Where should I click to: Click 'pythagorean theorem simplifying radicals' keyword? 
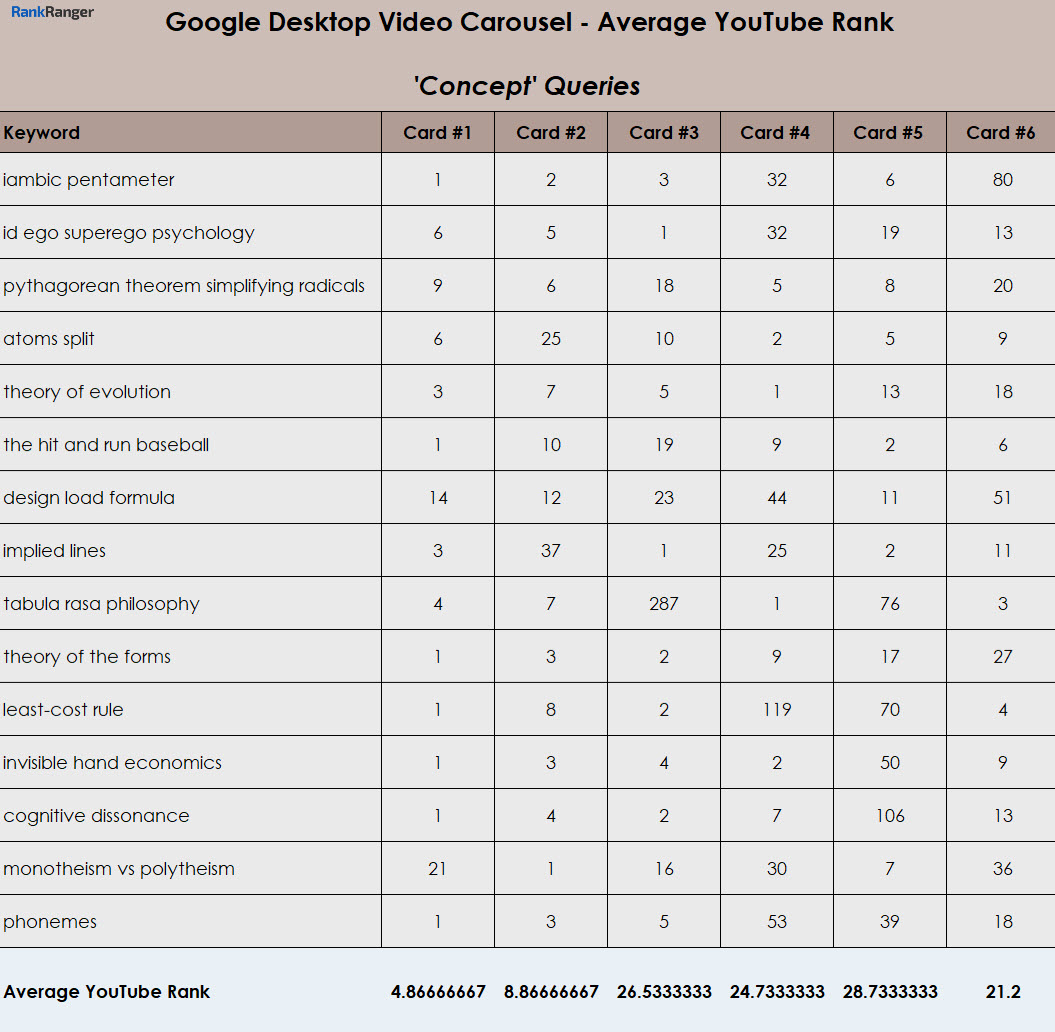[184, 286]
